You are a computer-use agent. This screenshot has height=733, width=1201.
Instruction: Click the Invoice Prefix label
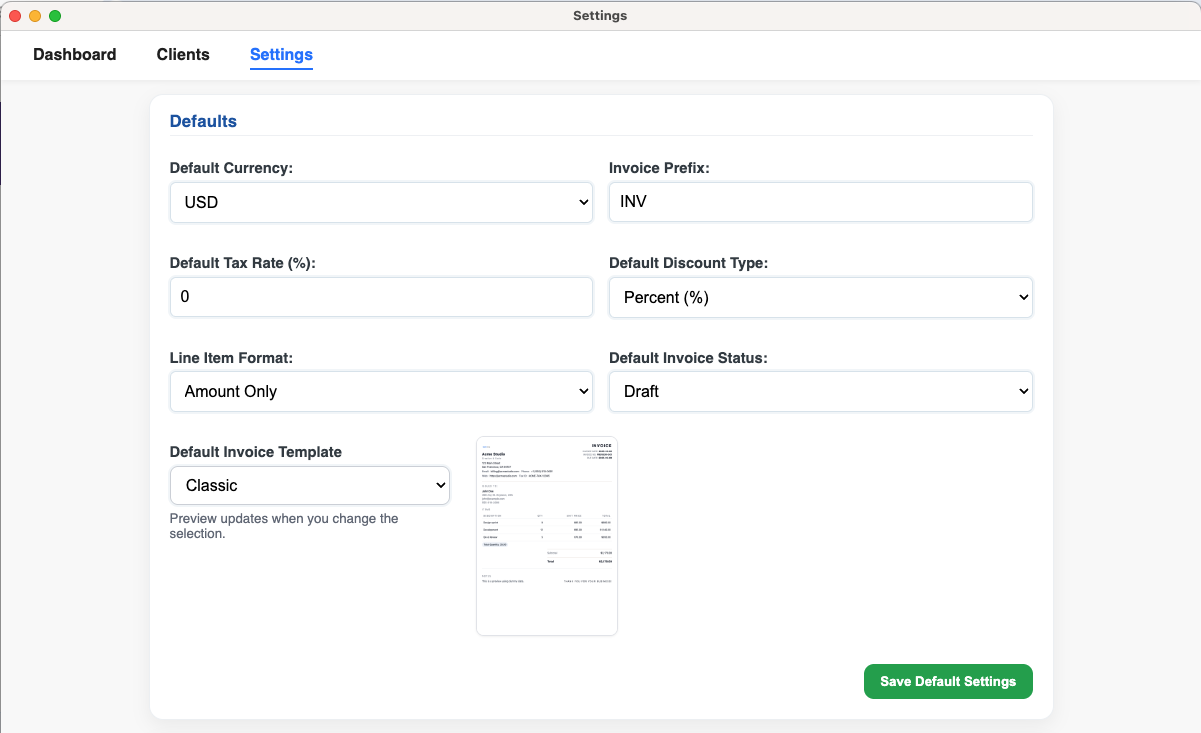click(x=659, y=168)
